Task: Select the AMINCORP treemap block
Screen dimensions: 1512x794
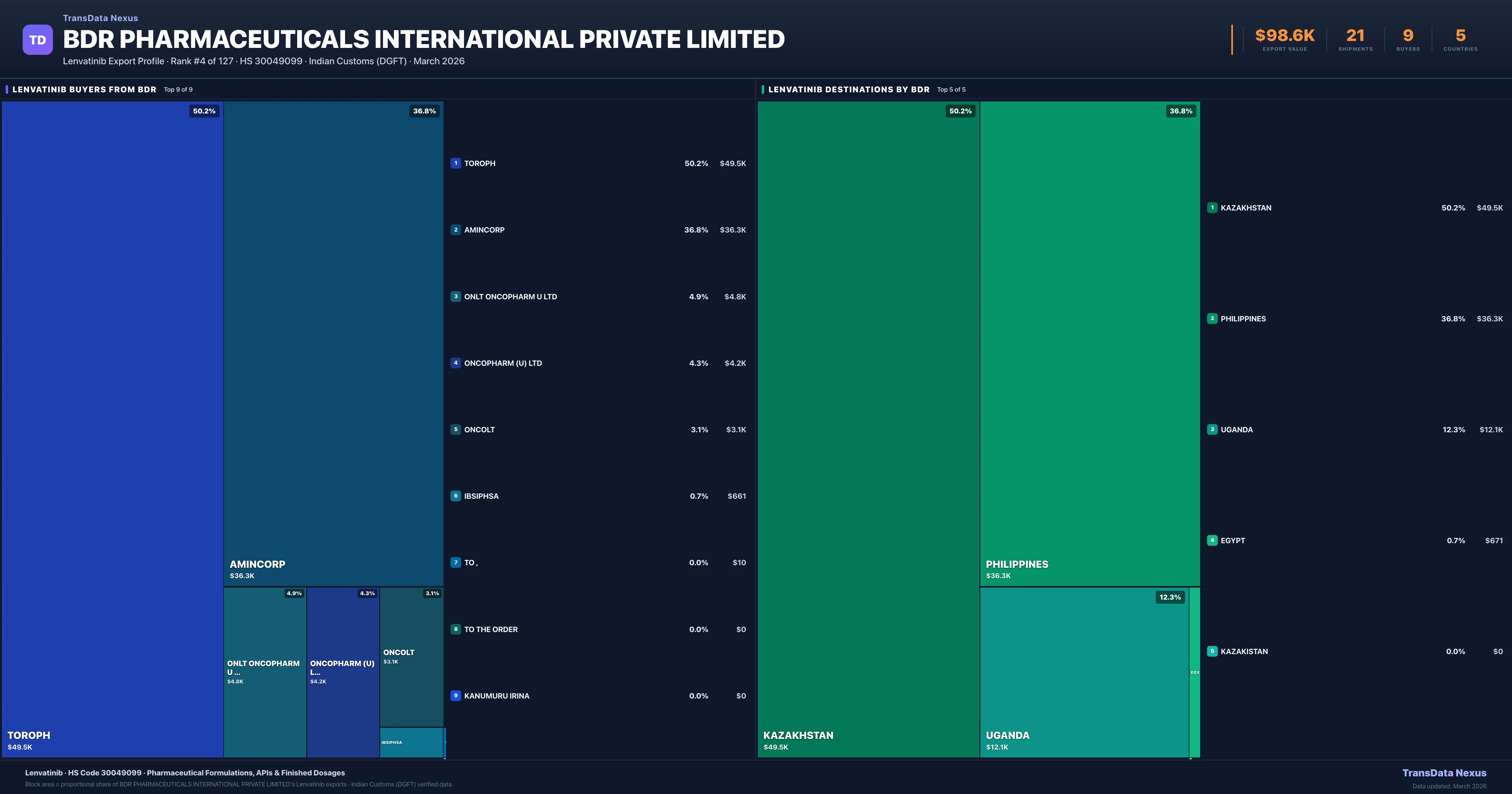Action: (333, 343)
